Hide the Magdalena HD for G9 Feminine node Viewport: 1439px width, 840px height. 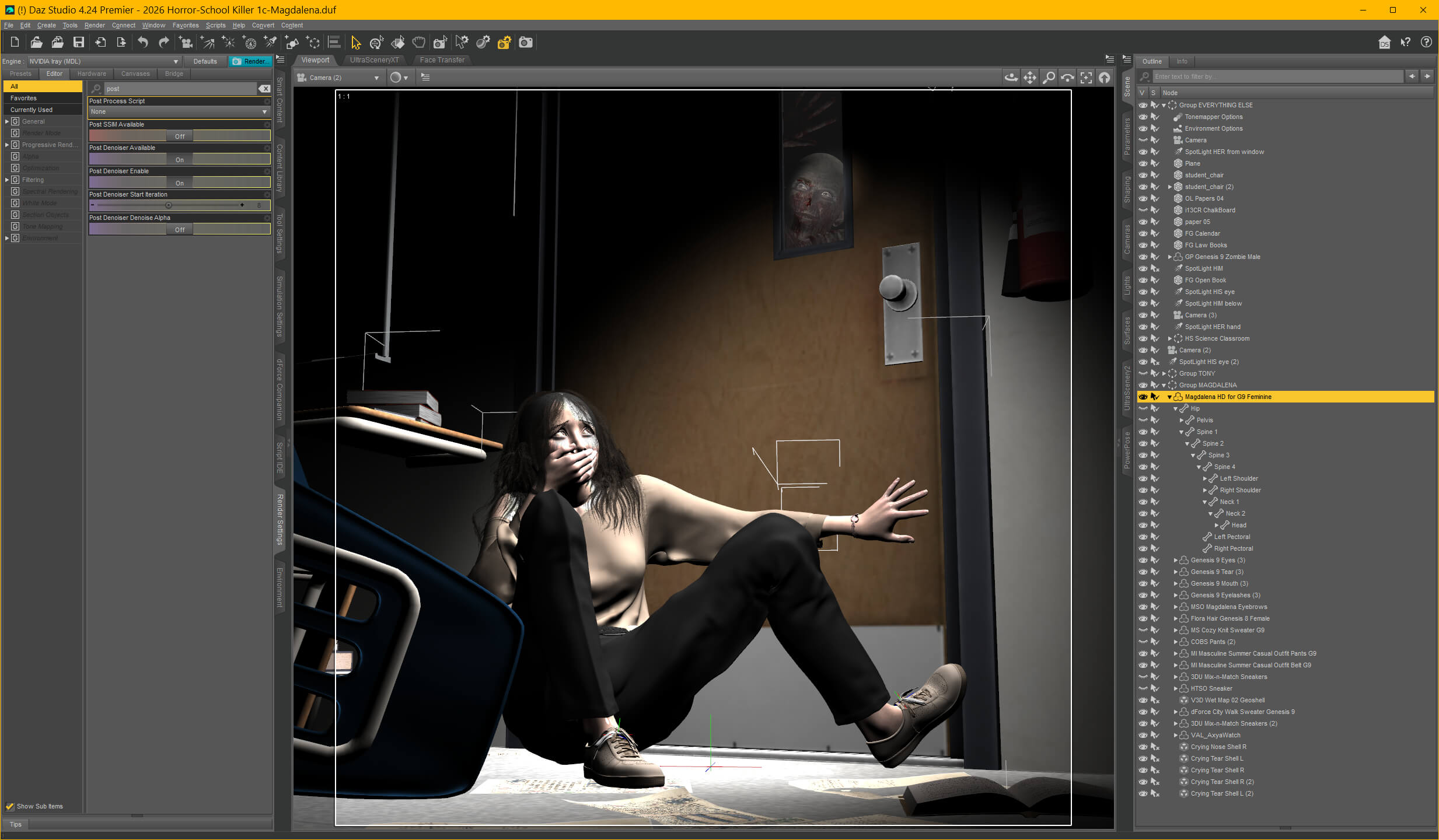[x=1143, y=397]
